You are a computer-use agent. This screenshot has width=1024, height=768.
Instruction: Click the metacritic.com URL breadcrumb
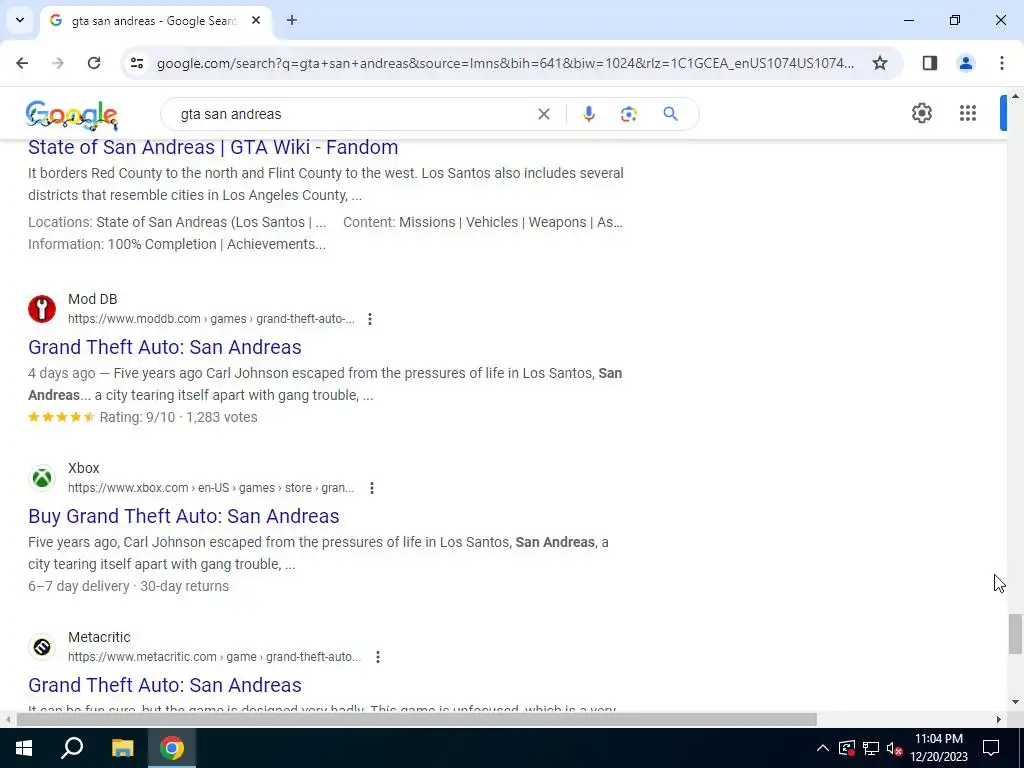coord(214,657)
